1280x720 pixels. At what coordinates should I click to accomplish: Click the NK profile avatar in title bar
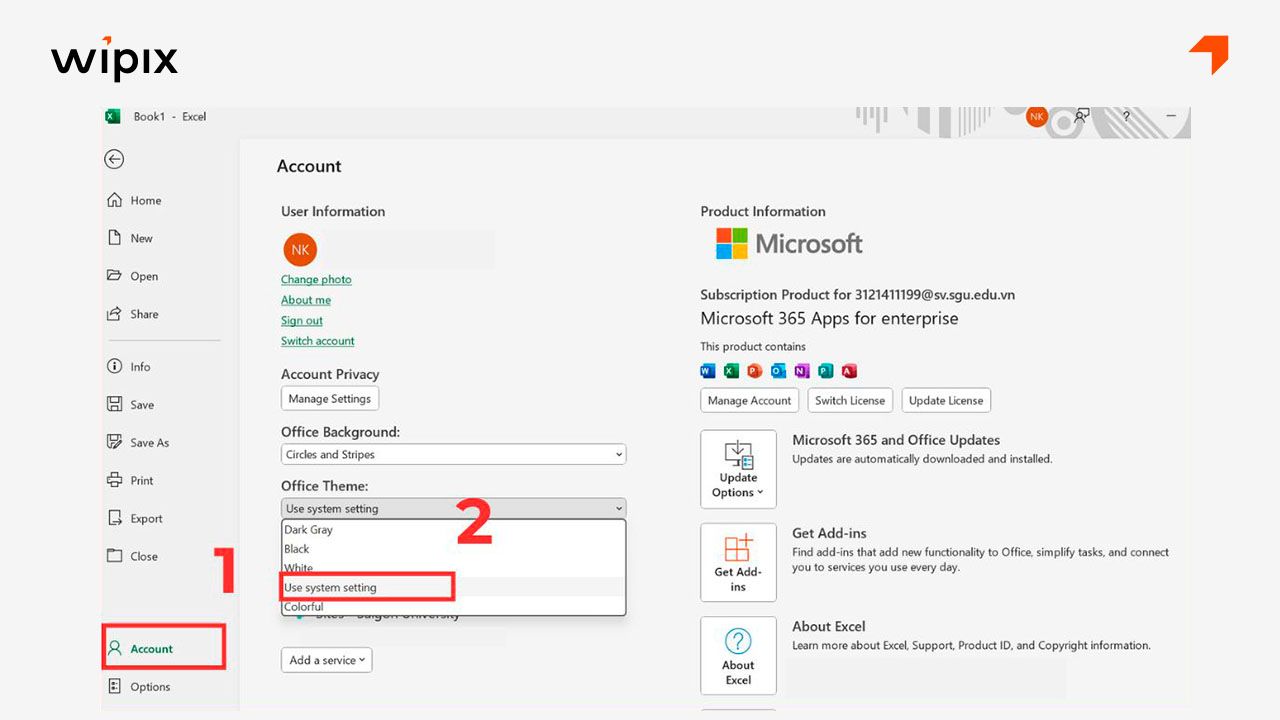coord(1036,116)
